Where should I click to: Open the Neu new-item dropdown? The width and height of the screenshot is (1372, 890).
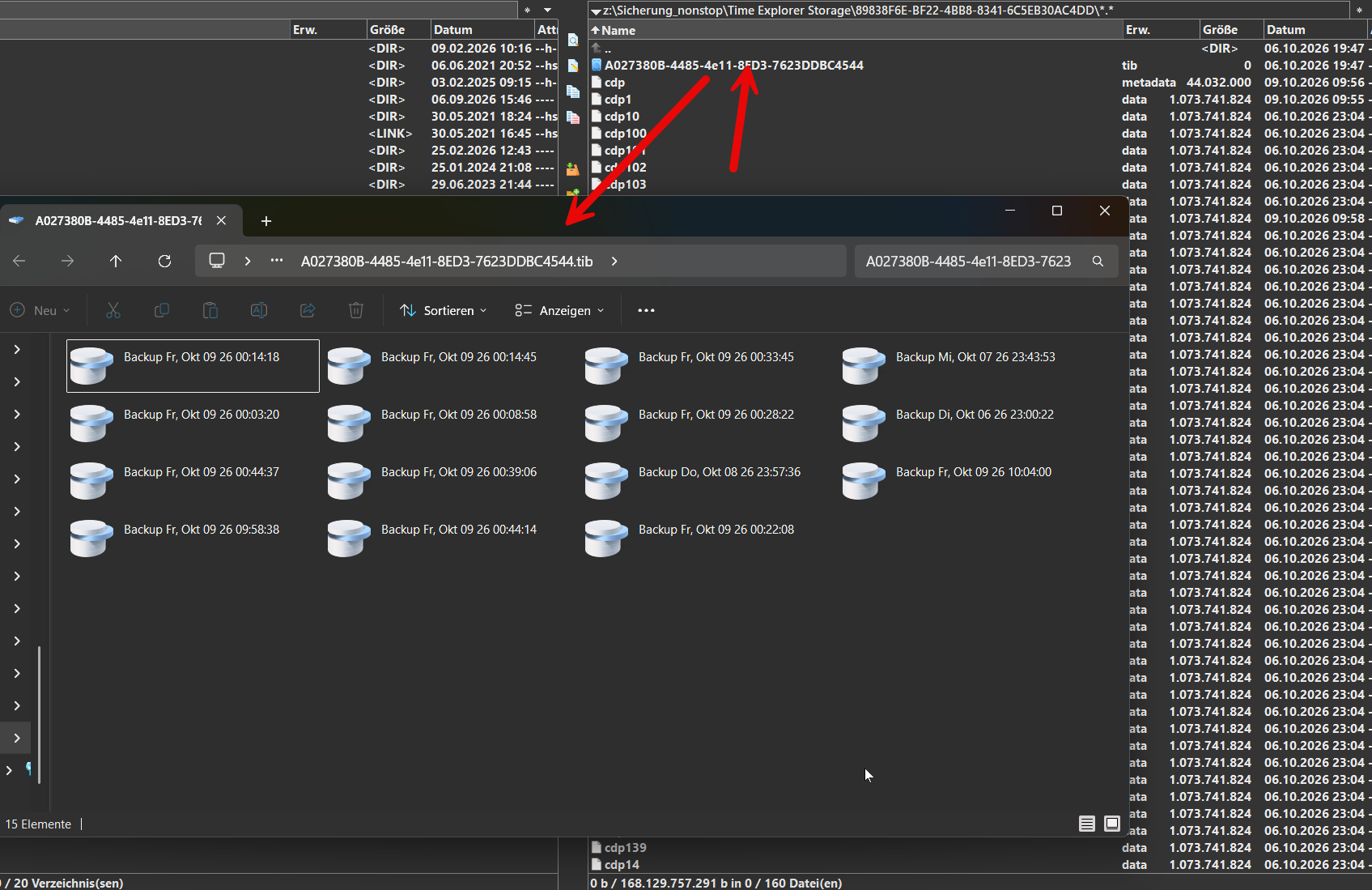click(40, 310)
